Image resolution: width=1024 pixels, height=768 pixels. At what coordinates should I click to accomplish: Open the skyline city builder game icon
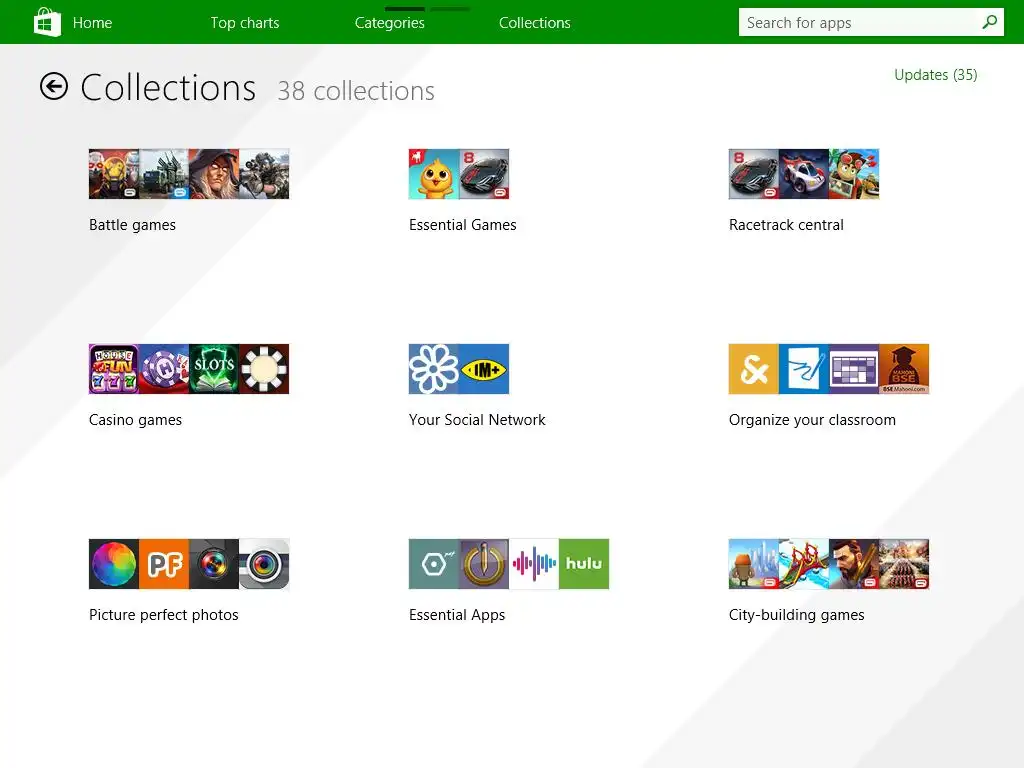tap(754, 564)
